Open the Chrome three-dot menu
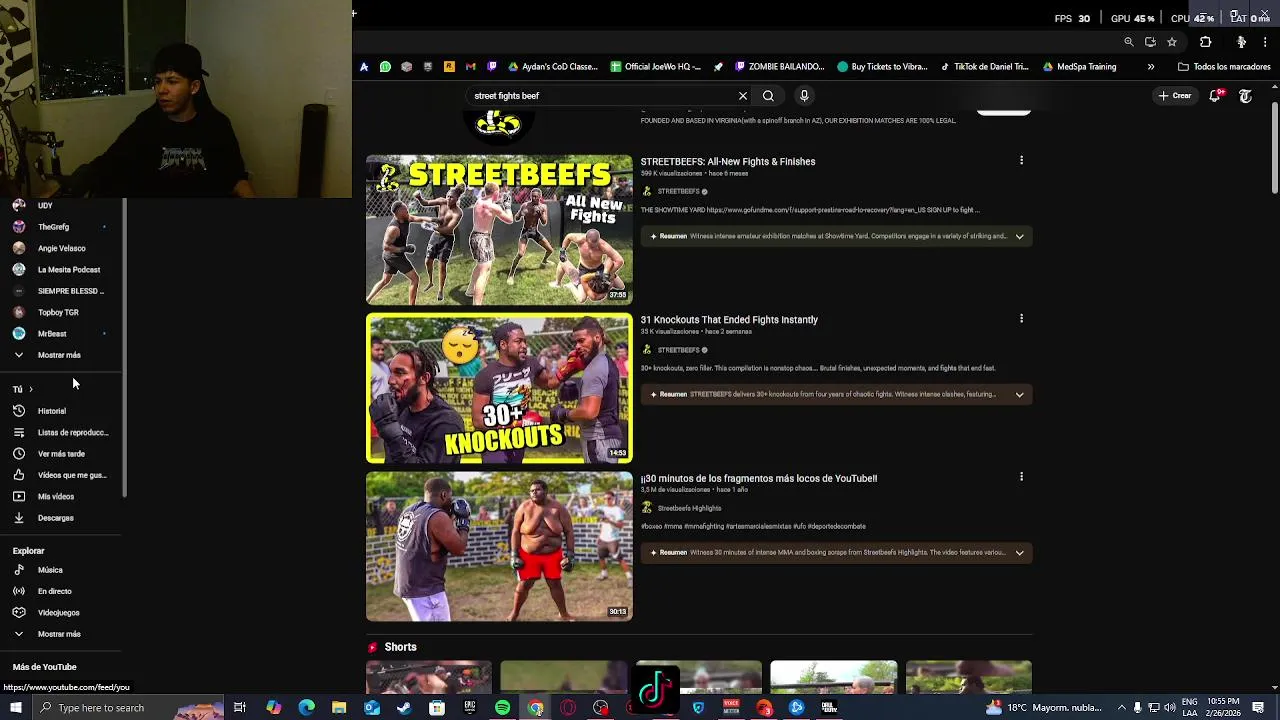1280x720 pixels. (1265, 42)
